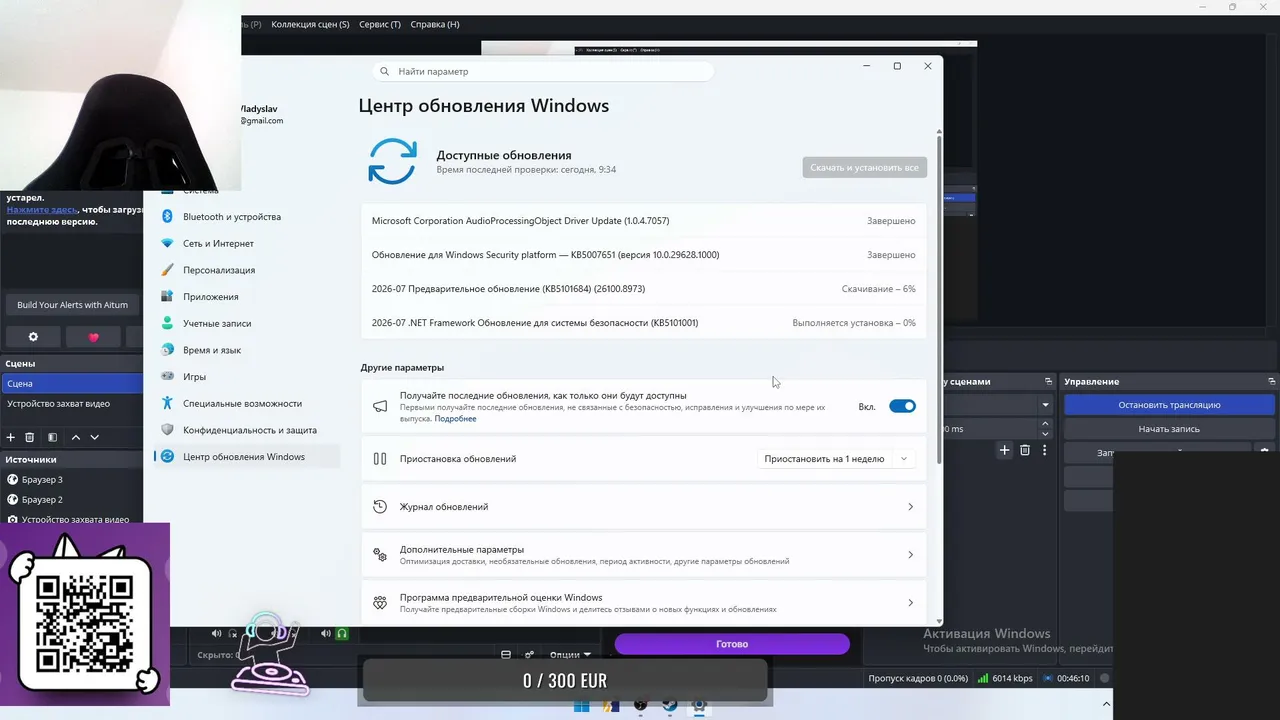Add a scene with the plus icon

pyautogui.click(x=11, y=437)
